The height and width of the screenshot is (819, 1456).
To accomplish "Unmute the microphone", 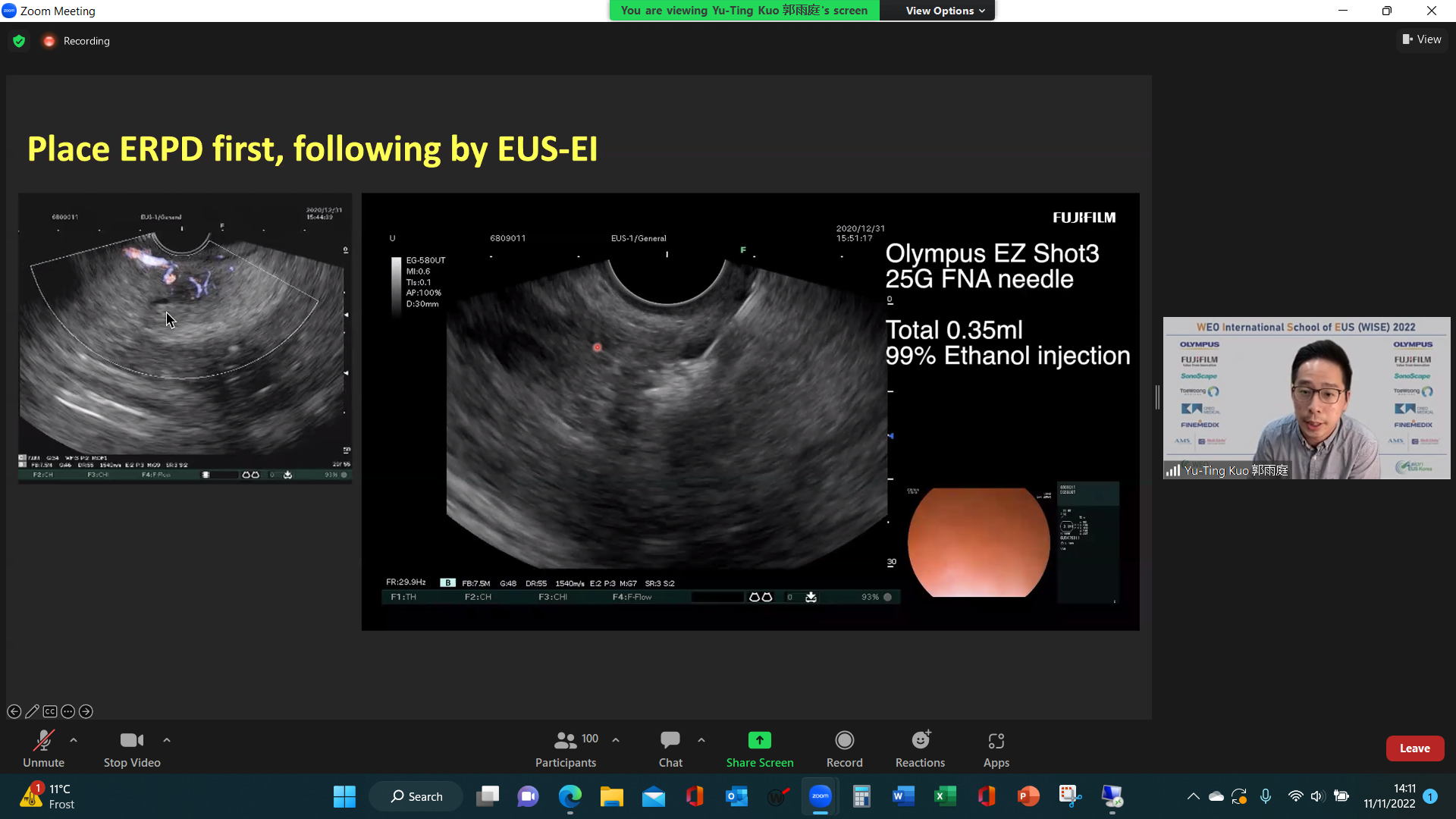I will 43,748.
